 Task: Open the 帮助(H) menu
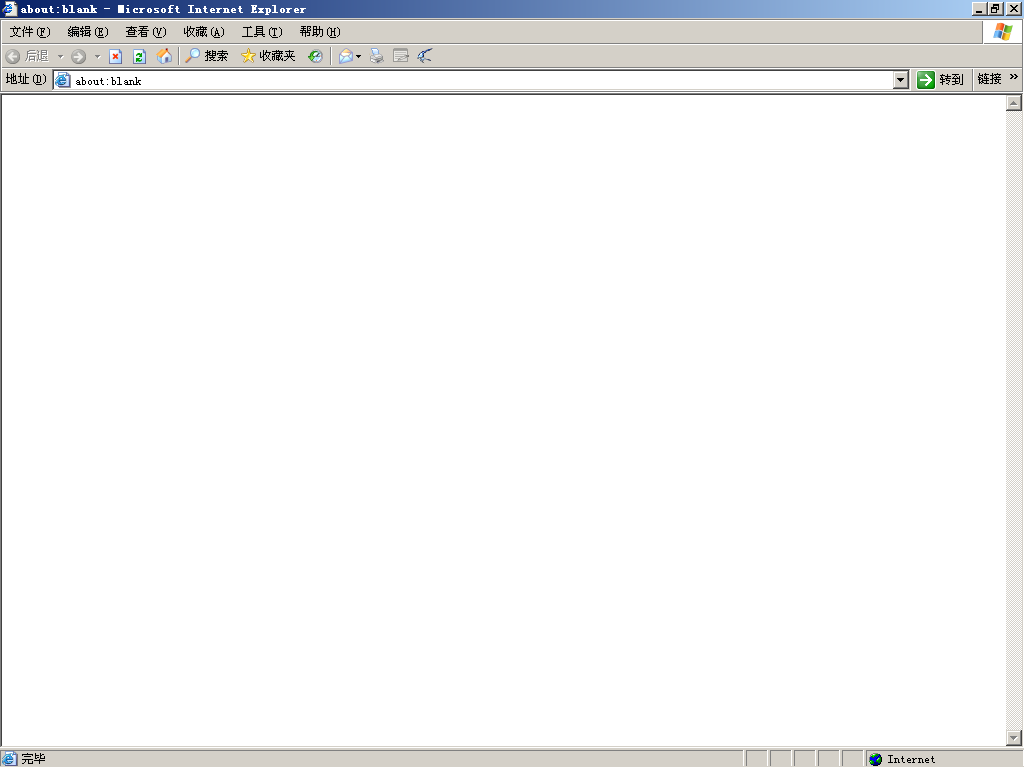pos(320,32)
